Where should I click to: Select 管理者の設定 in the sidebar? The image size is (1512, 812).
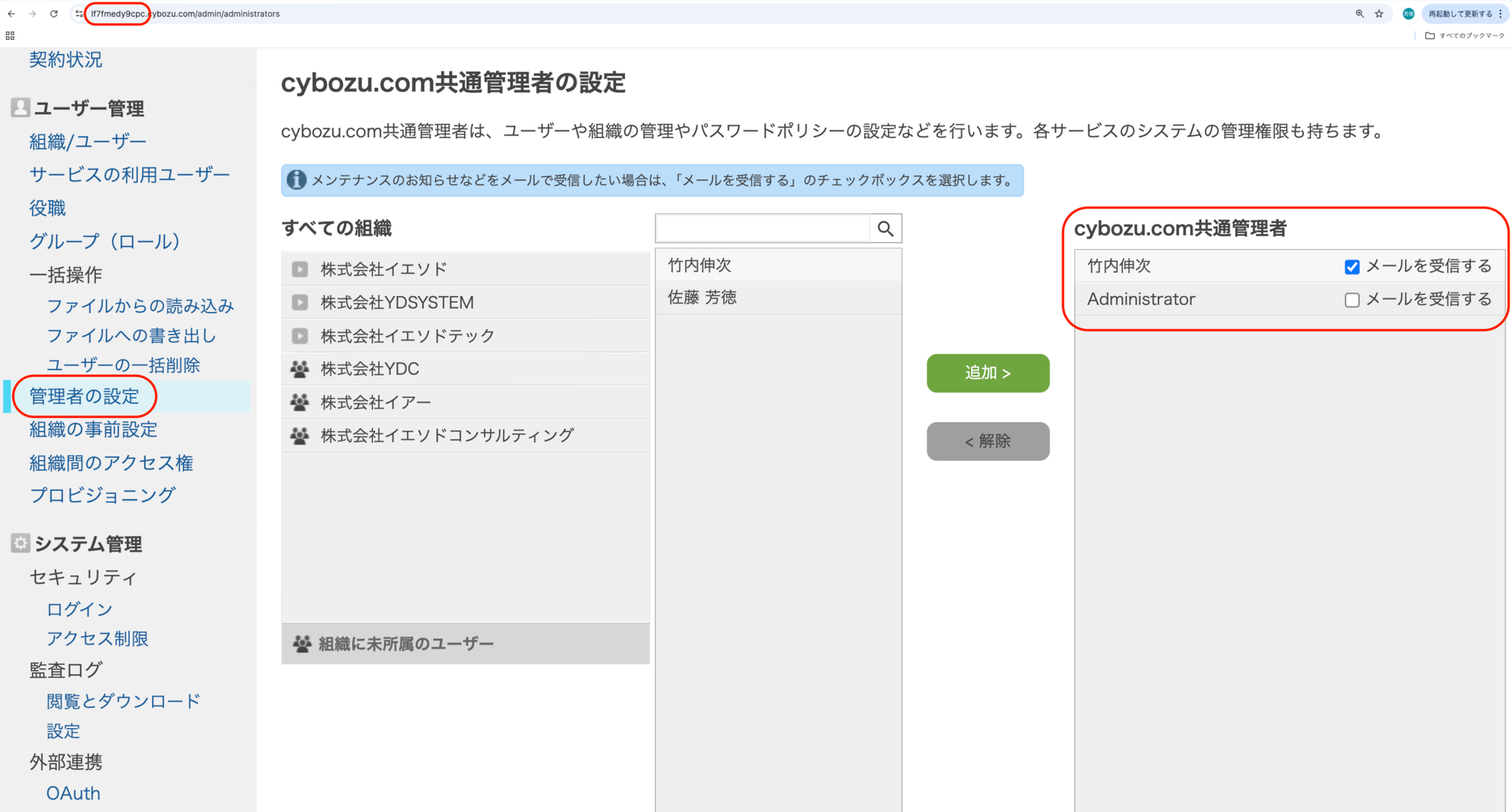pyautogui.click(x=84, y=396)
